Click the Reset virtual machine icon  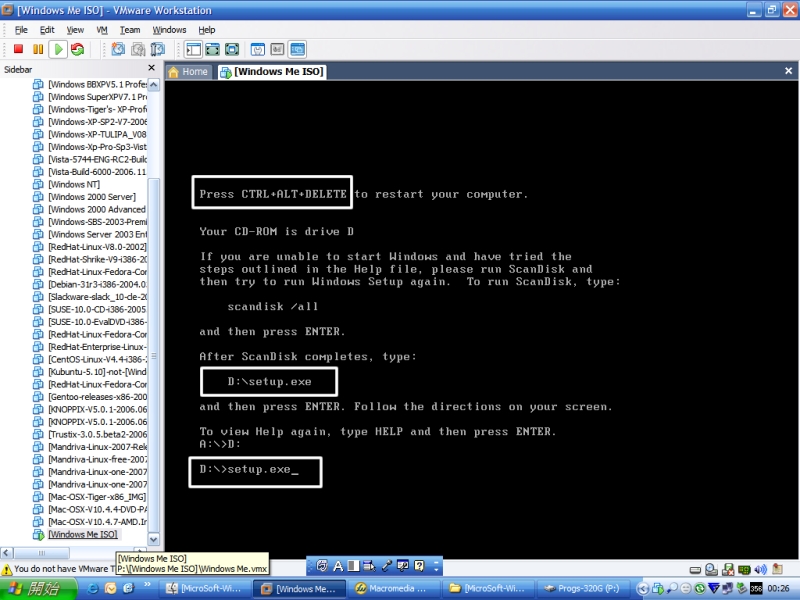[78, 49]
